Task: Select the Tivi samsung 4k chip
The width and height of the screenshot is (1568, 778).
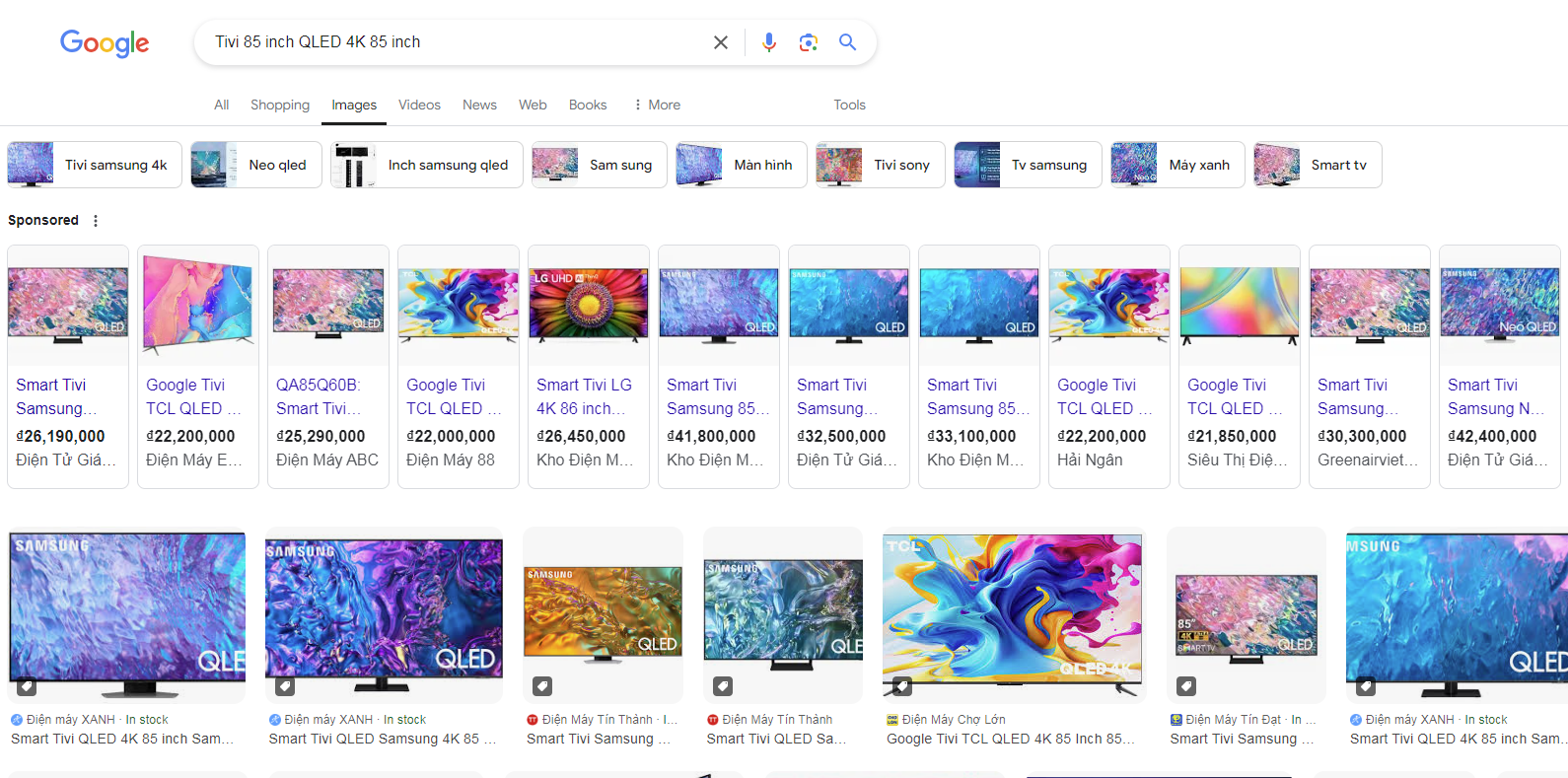Action: (x=95, y=165)
